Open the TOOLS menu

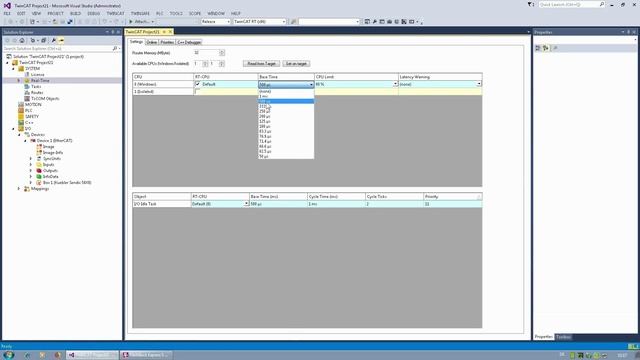(176, 13)
